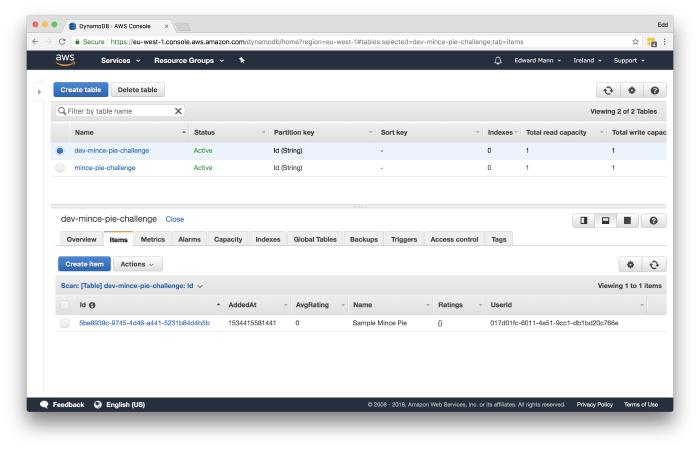Image resolution: width=700 pixels, height=450 pixels.
Task: Open the browser three-dot menu
Action: point(665,42)
